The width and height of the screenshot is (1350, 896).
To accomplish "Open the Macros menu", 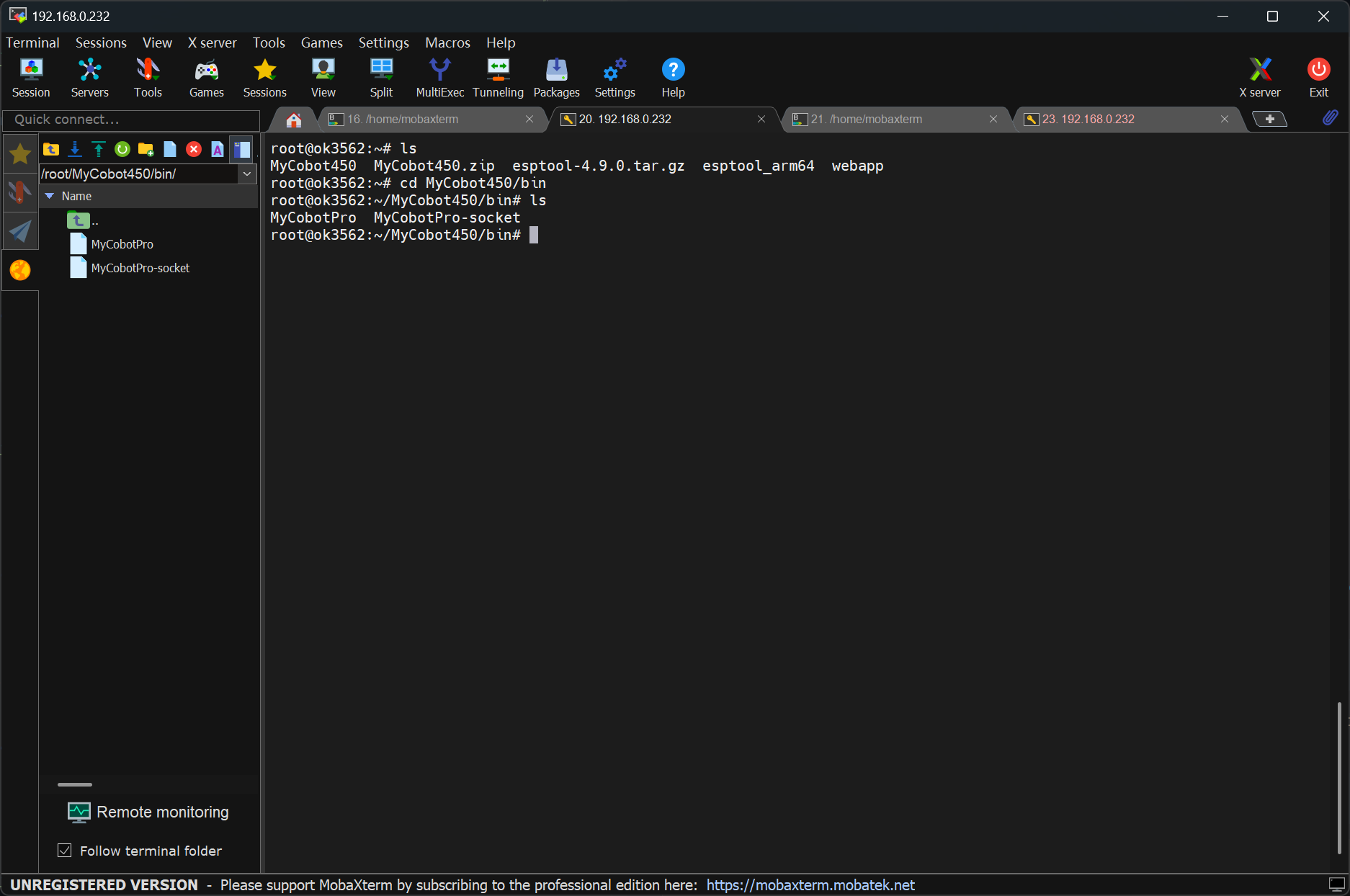I will 447,42.
